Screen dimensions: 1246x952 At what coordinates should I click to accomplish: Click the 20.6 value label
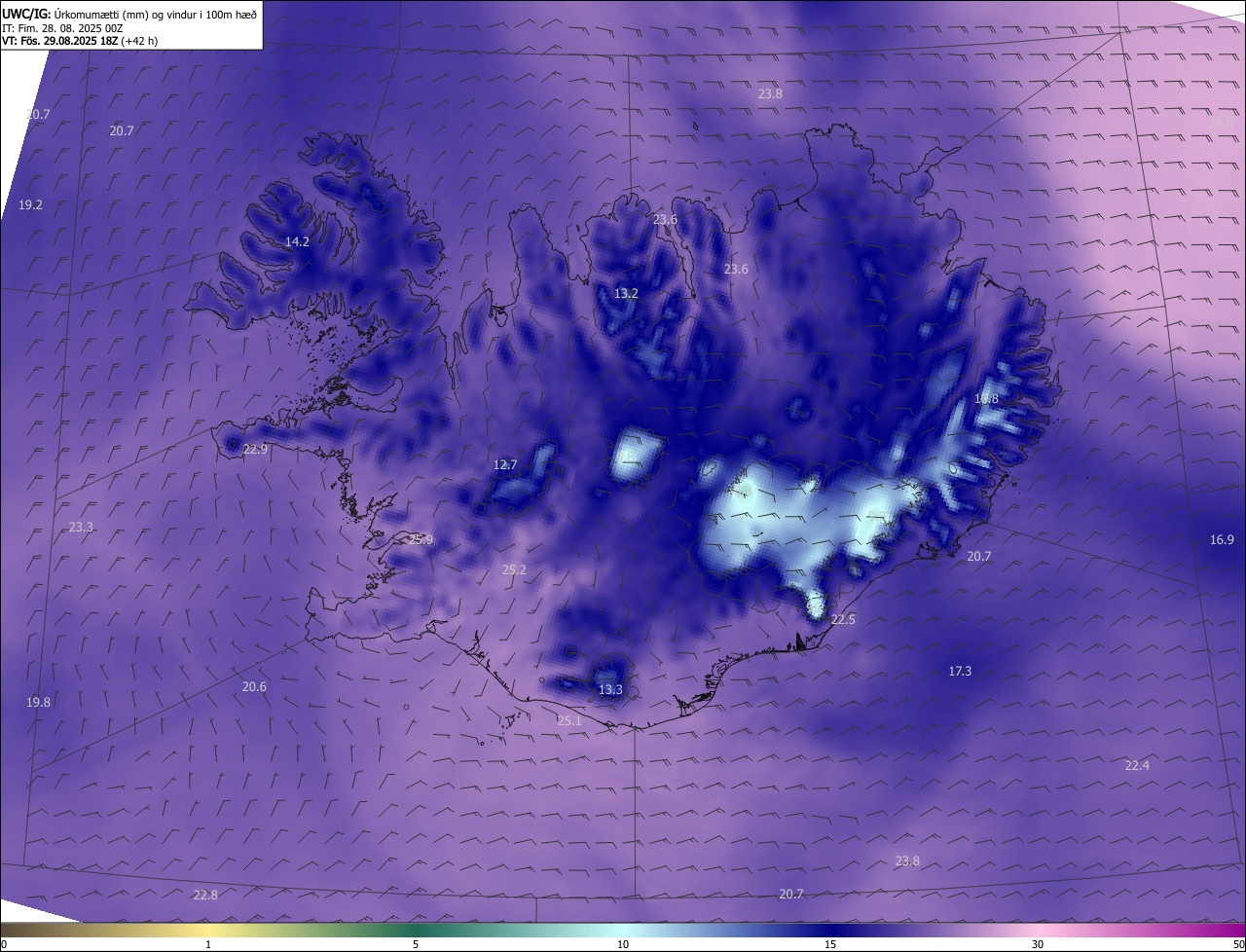click(254, 687)
